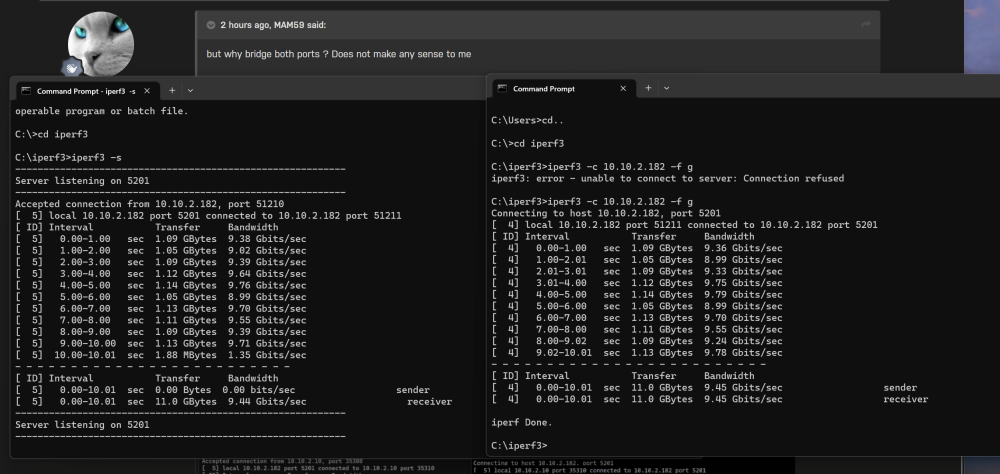
Task: Click the share arrow on the quote header
Action: (865, 25)
